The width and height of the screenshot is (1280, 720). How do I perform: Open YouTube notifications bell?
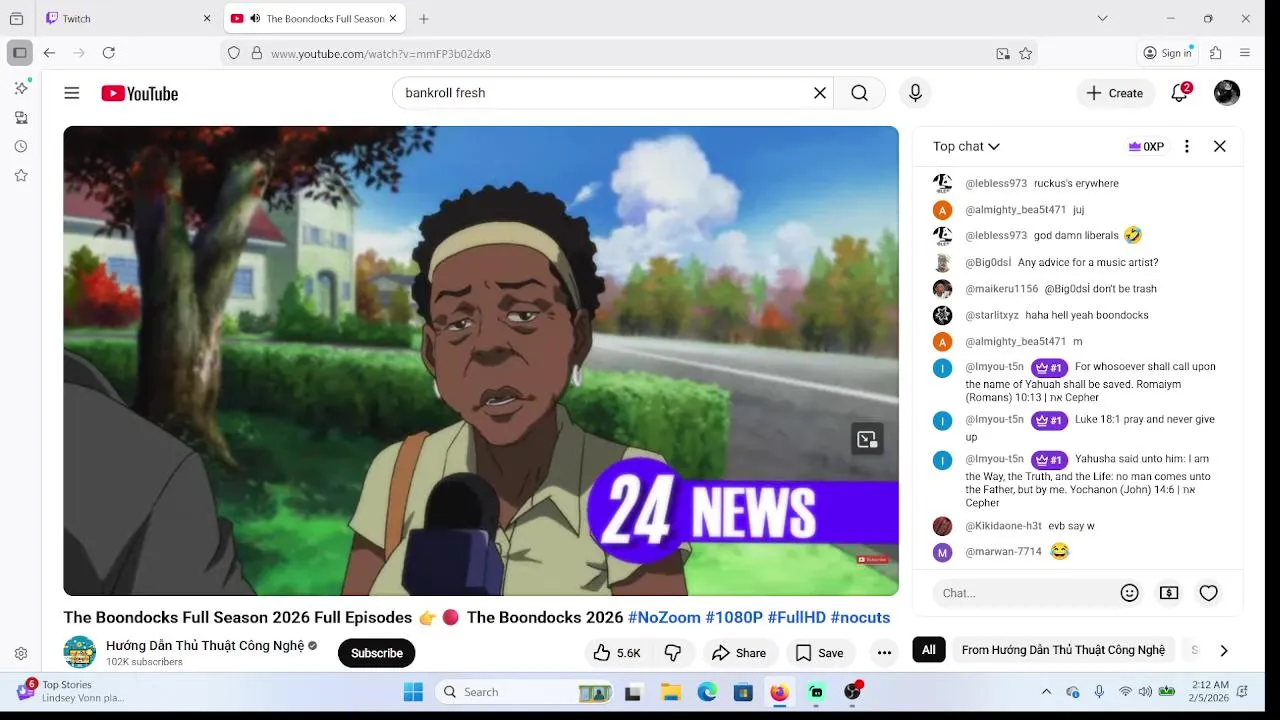click(x=1180, y=93)
